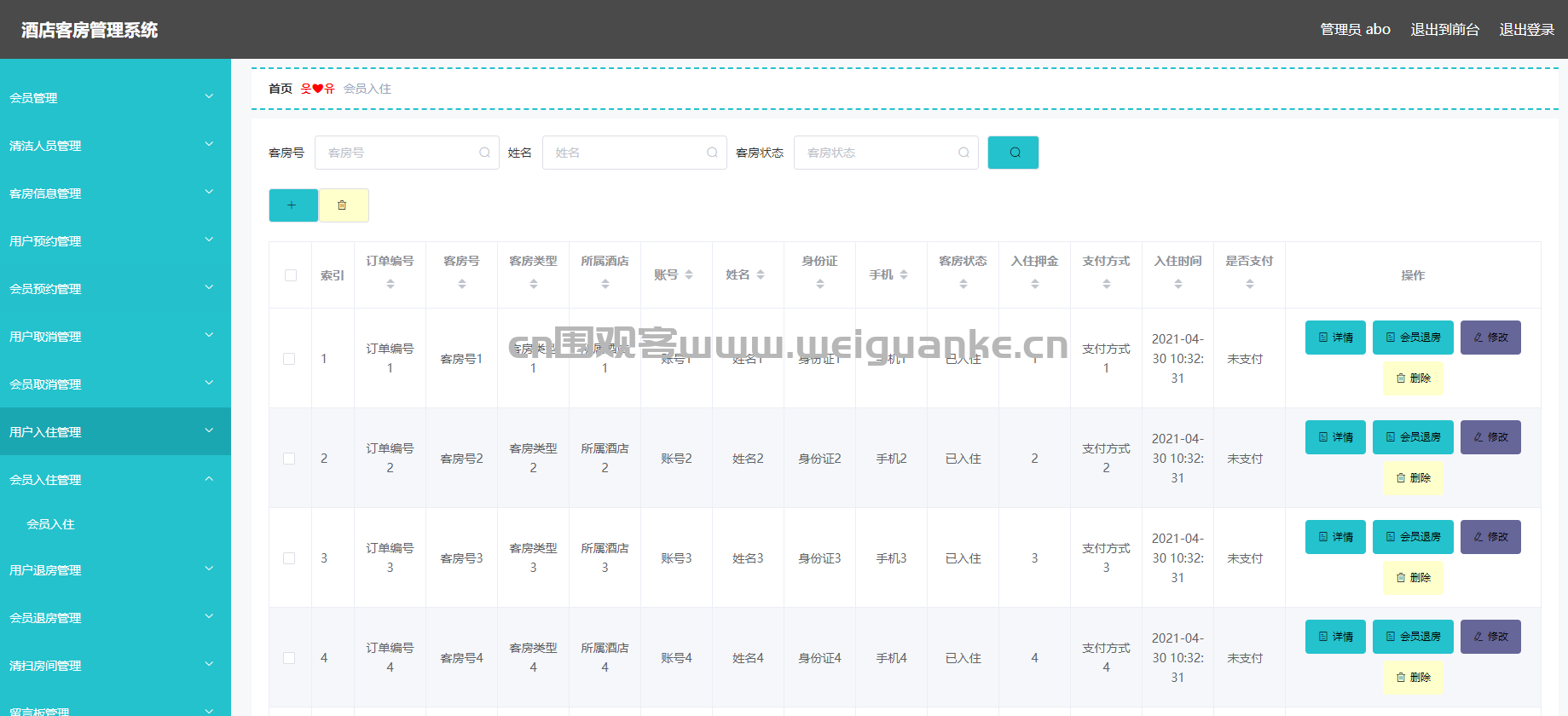Sort by 订单编号 column arrows
The width and height of the screenshot is (1568, 716).
[x=390, y=285]
